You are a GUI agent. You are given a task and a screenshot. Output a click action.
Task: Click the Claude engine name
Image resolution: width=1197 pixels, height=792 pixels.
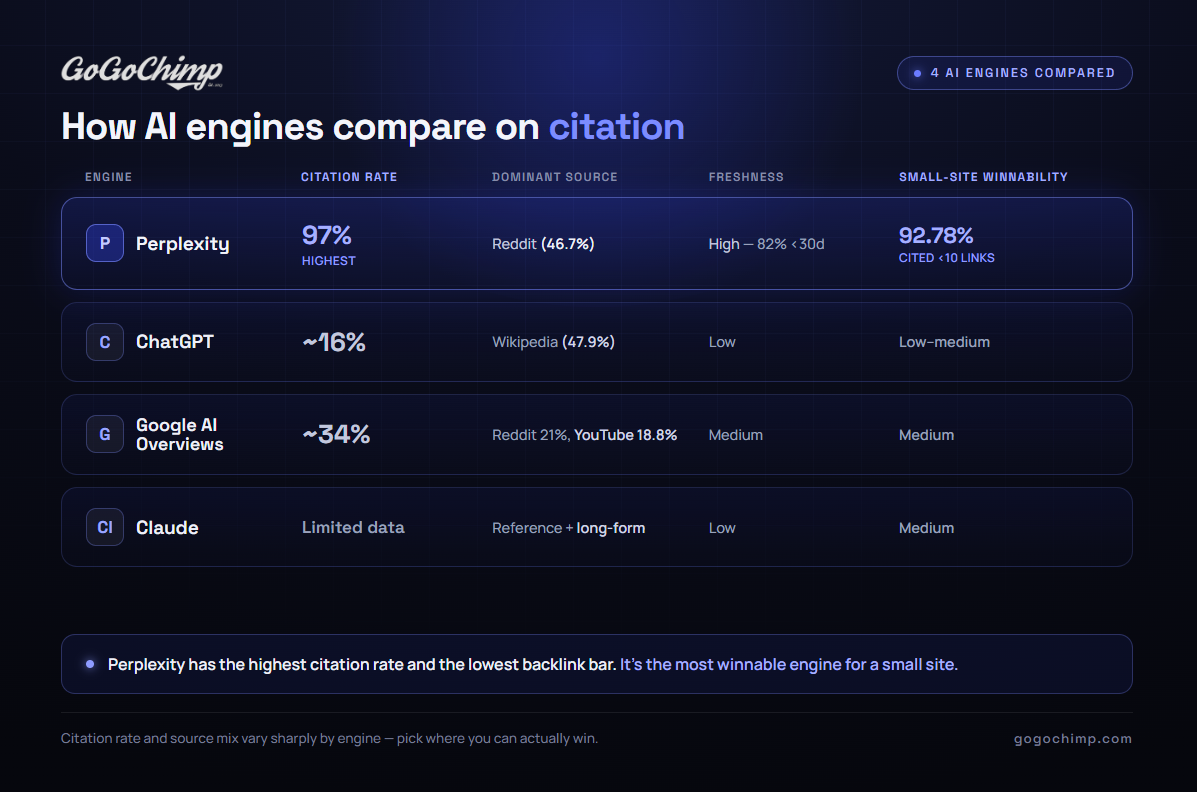click(167, 527)
